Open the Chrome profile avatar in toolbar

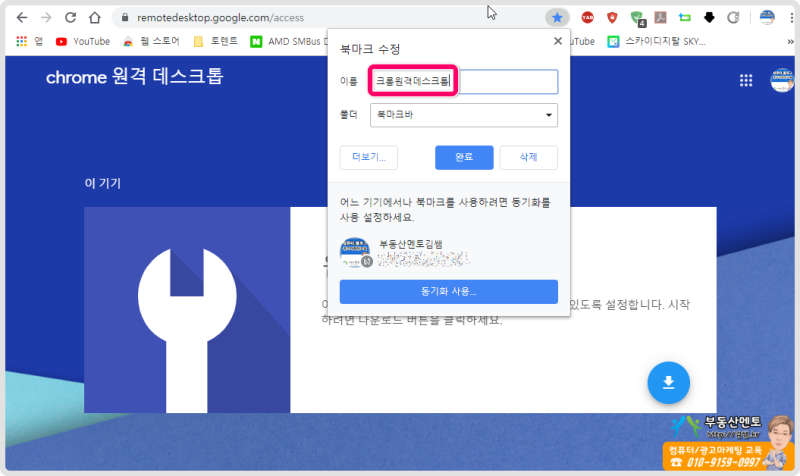pos(767,17)
